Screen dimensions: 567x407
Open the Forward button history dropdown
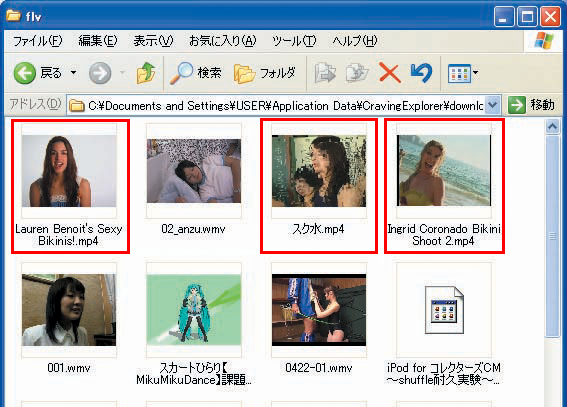(123, 73)
